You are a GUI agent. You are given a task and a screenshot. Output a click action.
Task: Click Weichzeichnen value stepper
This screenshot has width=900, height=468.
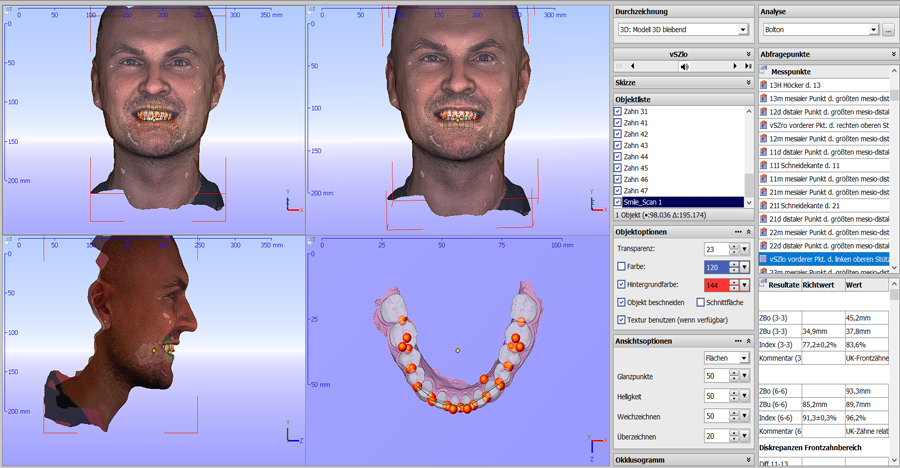734,416
